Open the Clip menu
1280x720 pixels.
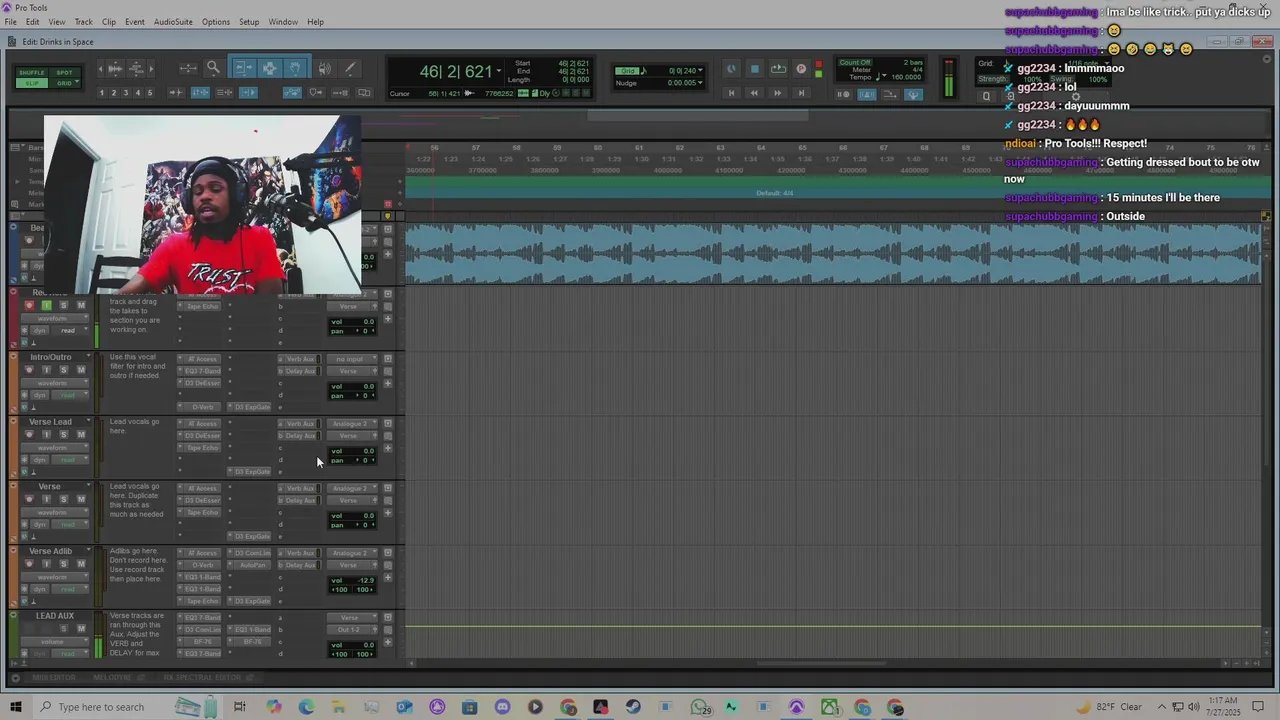tap(109, 22)
